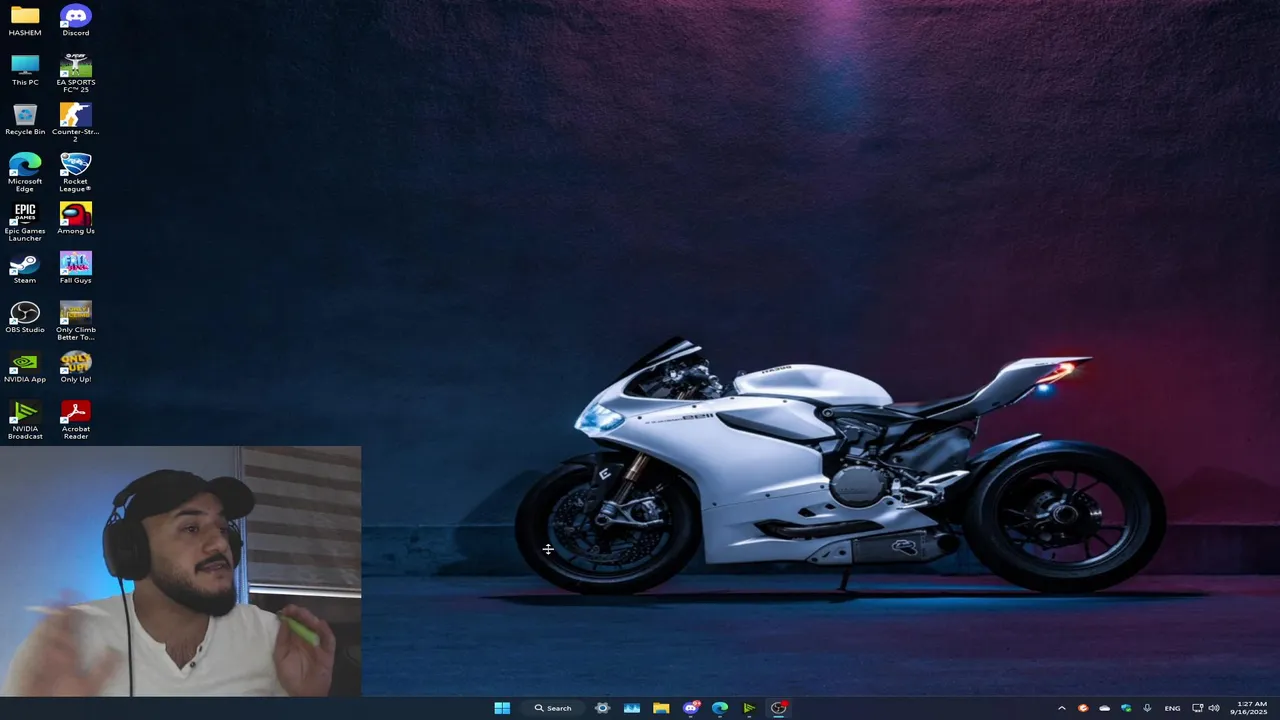
Task: Open OneDrive cloud tray icon
Action: coord(1104,708)
